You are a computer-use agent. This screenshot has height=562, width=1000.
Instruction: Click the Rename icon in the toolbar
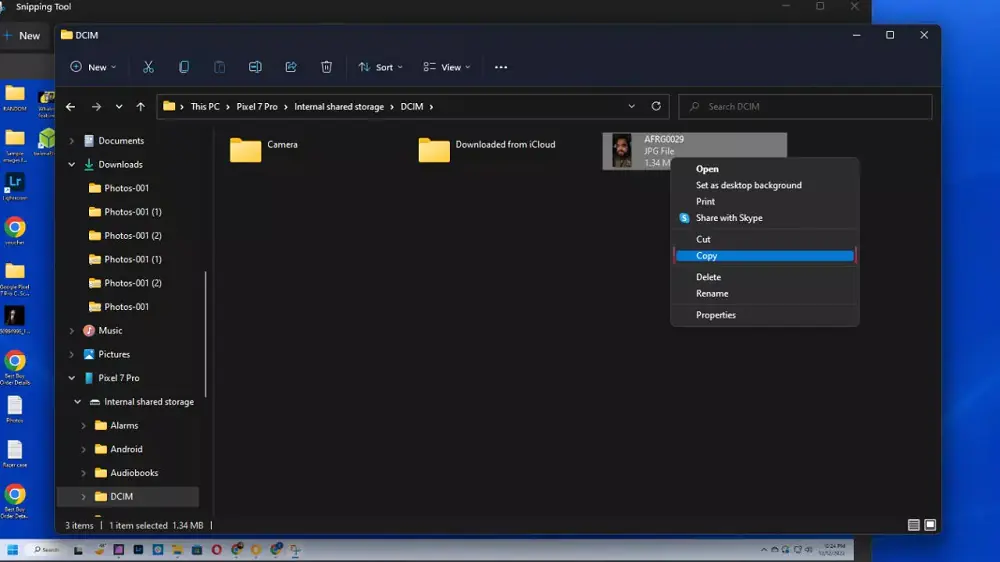(255, 67)
